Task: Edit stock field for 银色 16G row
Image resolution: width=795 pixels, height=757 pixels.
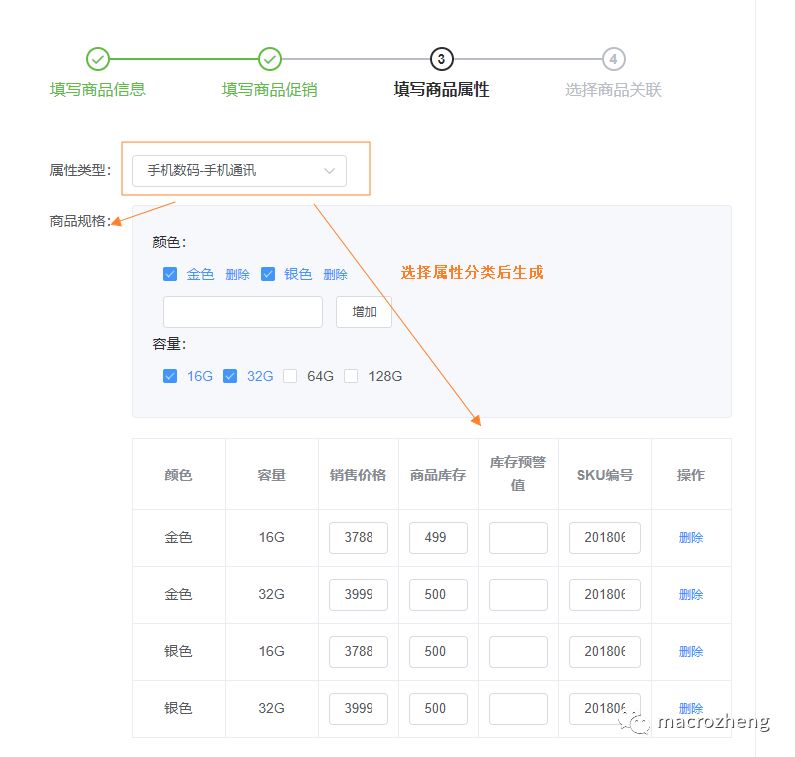Action: (x=438, y=652)
